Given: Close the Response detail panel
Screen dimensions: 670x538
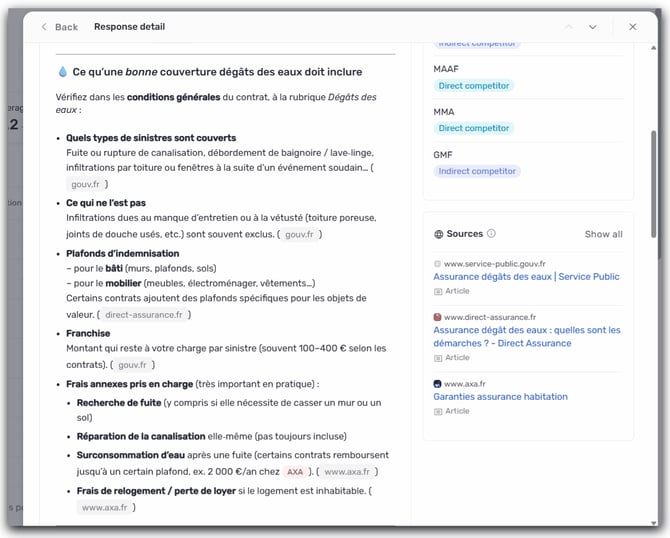Looking at the screenshot, I should click(x=633, y=27).
